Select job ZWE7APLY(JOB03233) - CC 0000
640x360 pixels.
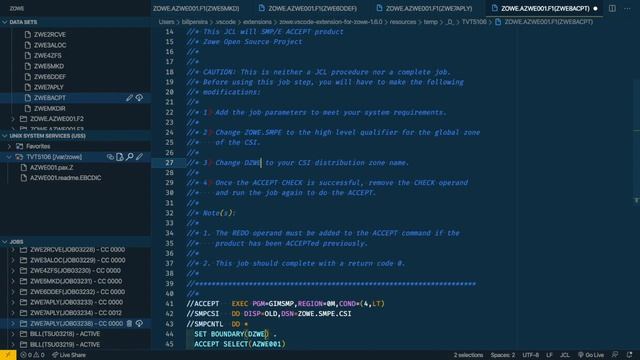coord(76,302)
